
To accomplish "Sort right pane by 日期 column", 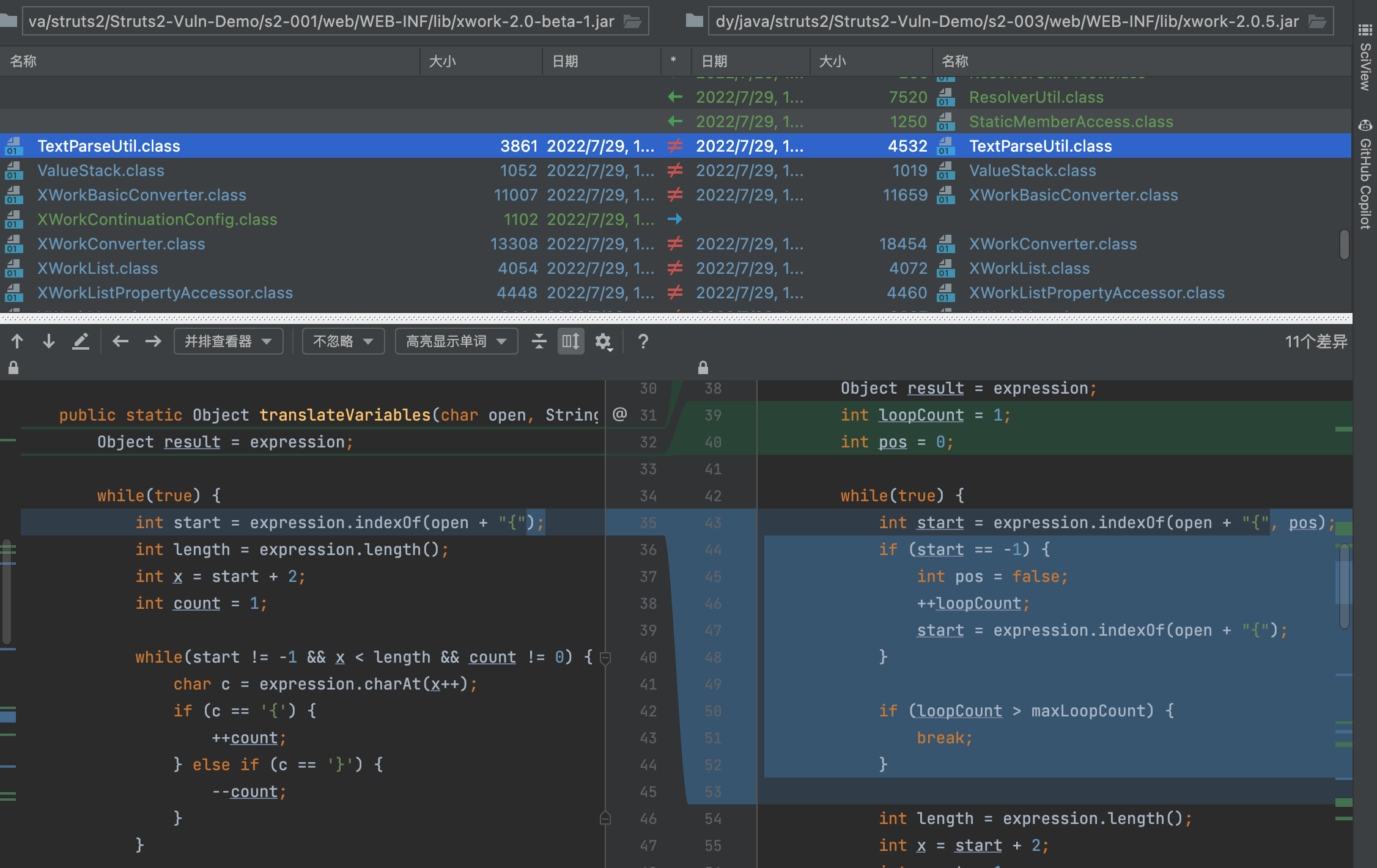I will (x=750, y=61).
